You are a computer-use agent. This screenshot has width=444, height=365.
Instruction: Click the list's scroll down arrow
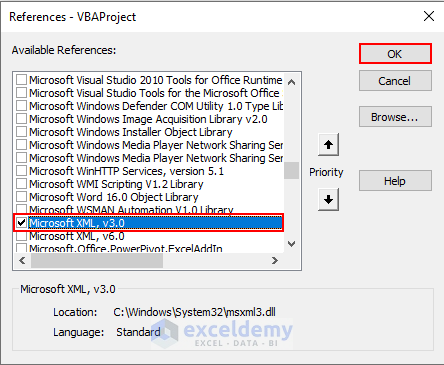[291, 244]
